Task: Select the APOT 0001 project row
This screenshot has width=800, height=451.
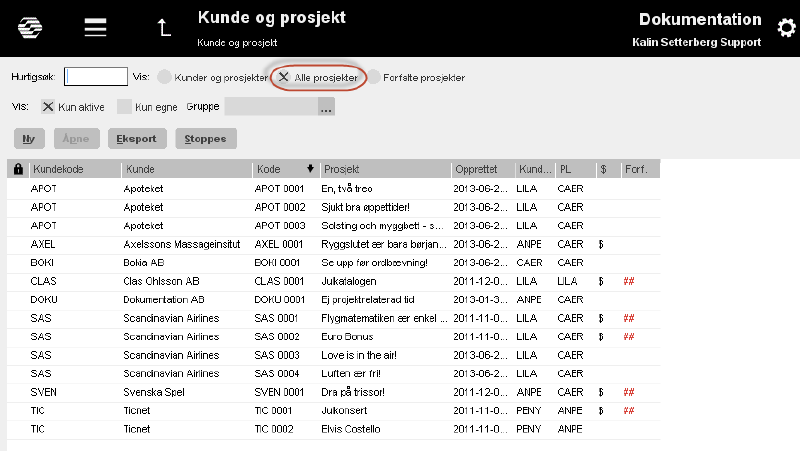Action: [334, 189]
